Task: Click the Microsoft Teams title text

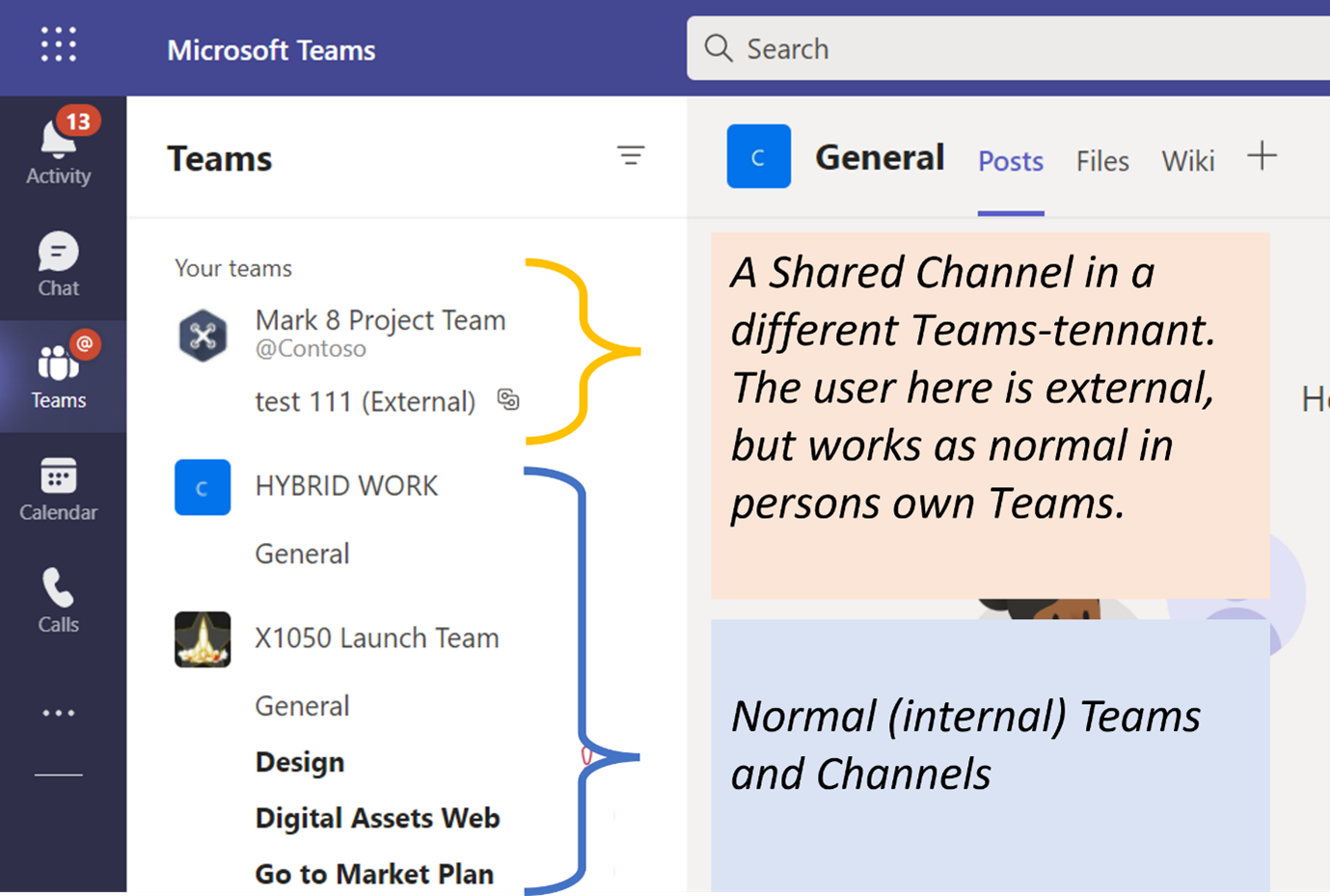Action: coord(271,50)
